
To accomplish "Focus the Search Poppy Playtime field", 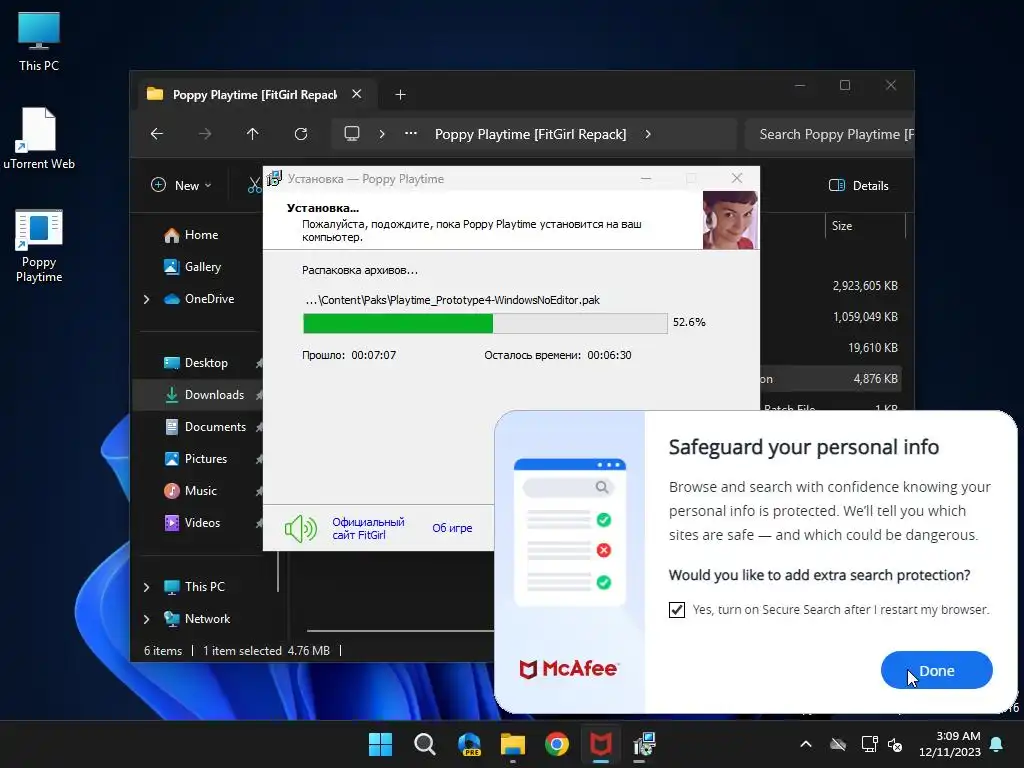I will (829, 134).
